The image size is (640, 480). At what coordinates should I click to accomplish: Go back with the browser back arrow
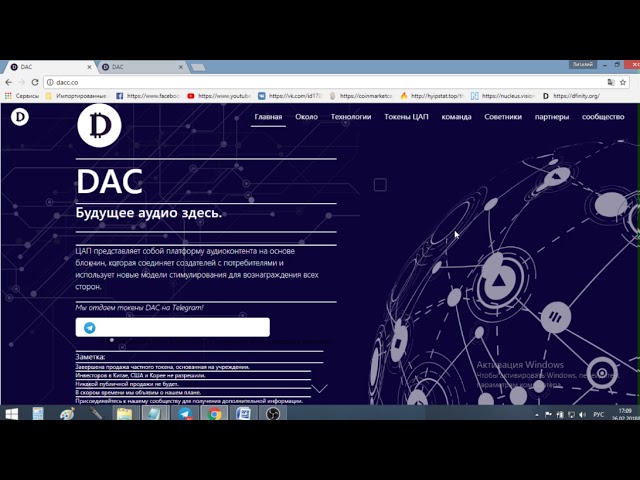pos(9,82)
